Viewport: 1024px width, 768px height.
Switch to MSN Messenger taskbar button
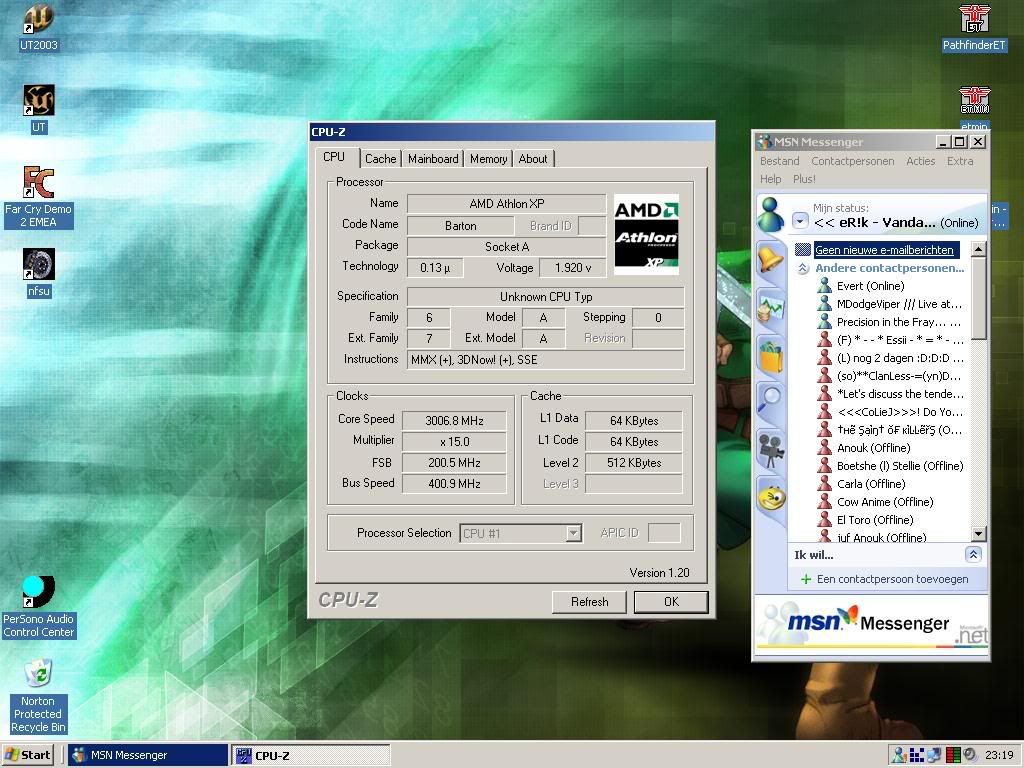coord(148,755)
